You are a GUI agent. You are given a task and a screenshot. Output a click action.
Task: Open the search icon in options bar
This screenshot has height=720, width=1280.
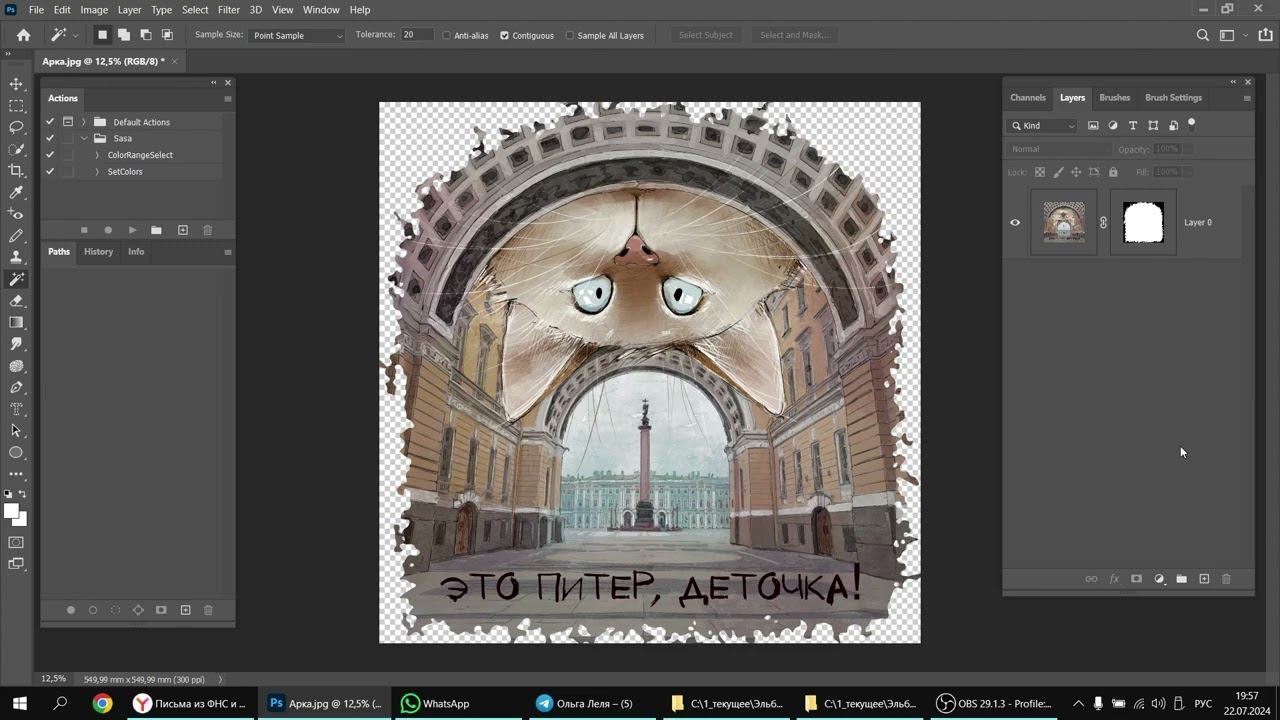tap(1203, 35)
